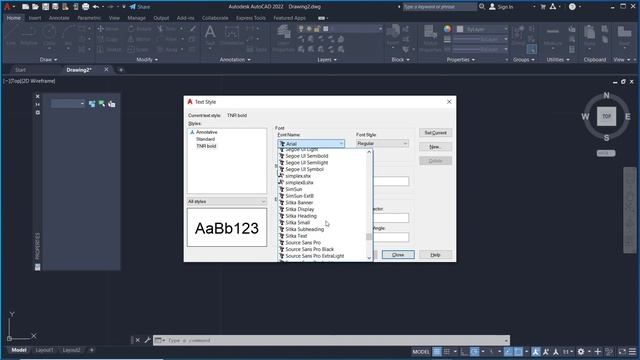Click the Plot printer icon
The height and width of the screenshot is (360, 640).
point(85,7)
